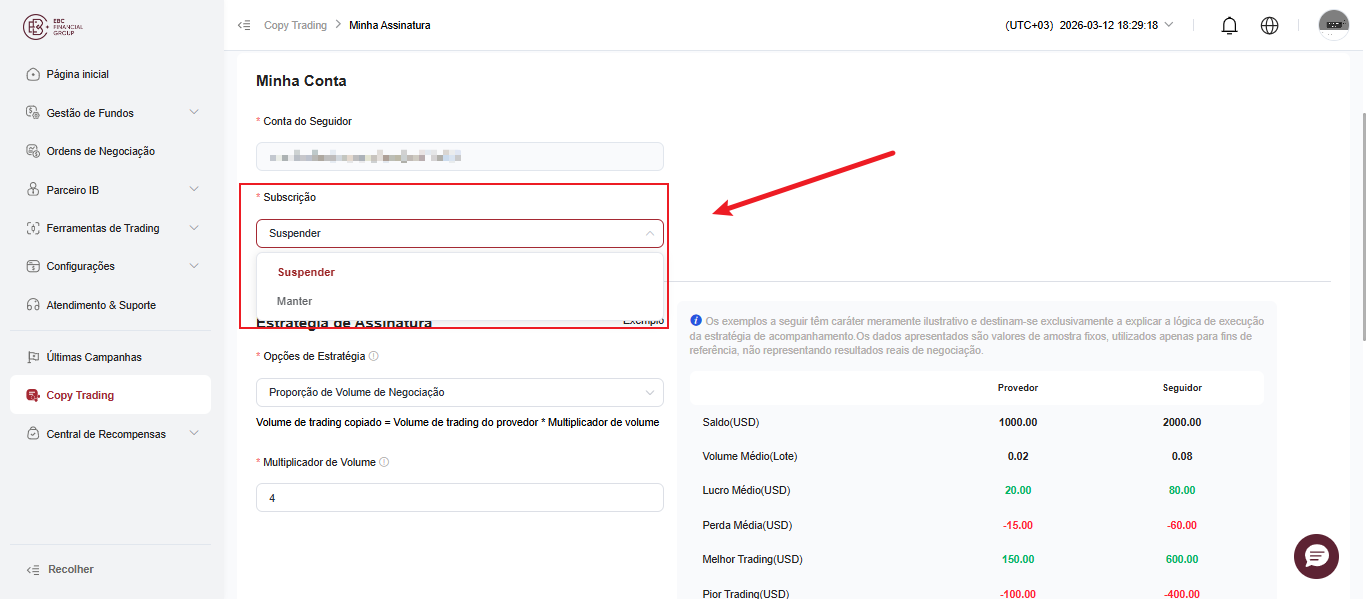Image resolution: width=1366 pixels, height=599 pixels.
Task: Click the Minha Assinatura breadcrumb text
Action: click(x=390, y=25)
